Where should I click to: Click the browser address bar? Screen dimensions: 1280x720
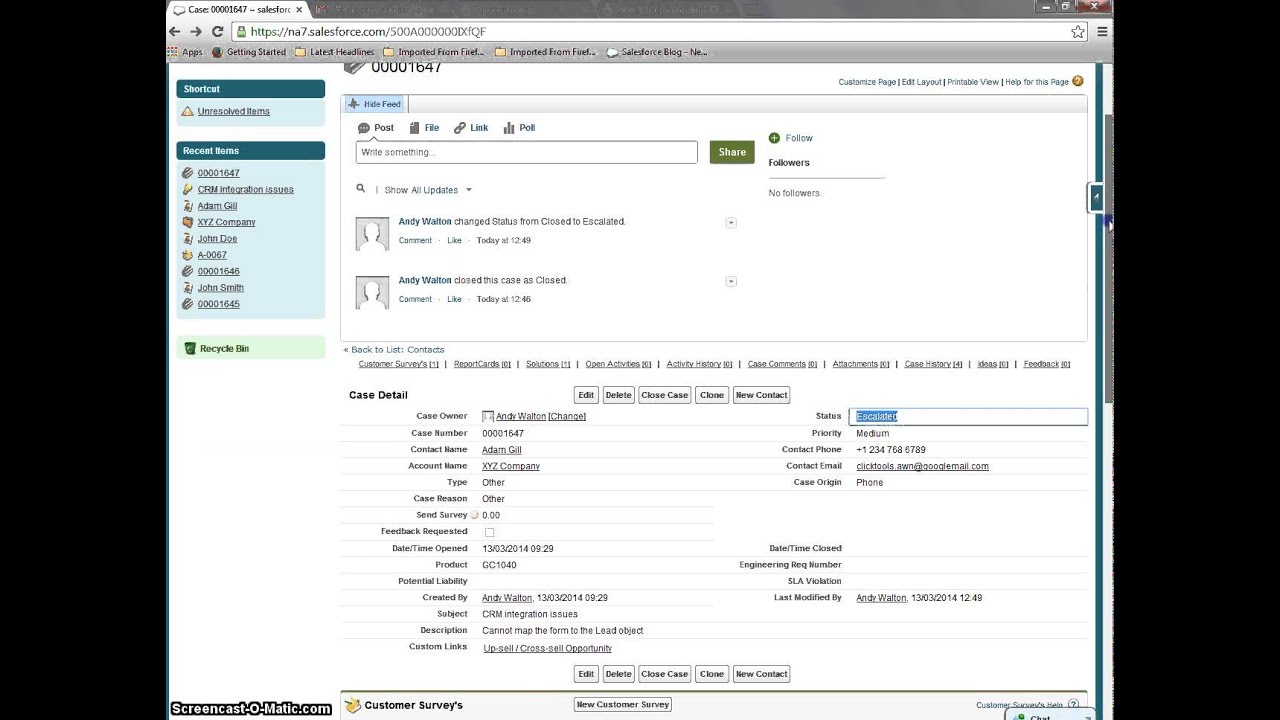pyautogui.click(x=650, y=32)
